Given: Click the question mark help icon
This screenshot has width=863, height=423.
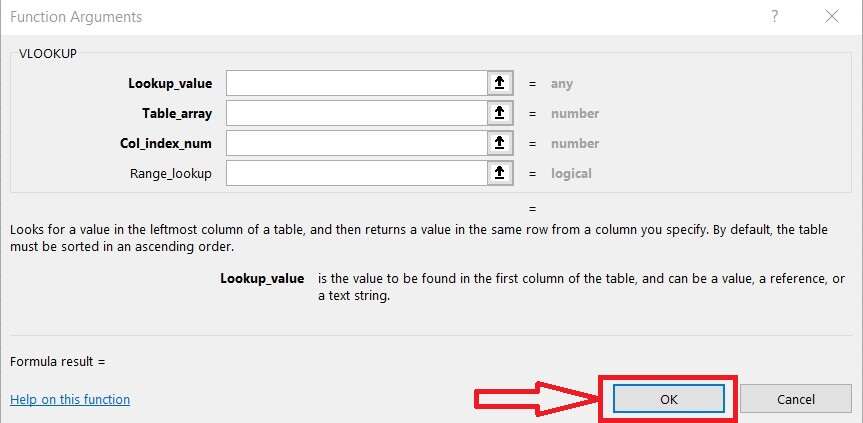Looking at the screenshot, I should click(774, 17).
